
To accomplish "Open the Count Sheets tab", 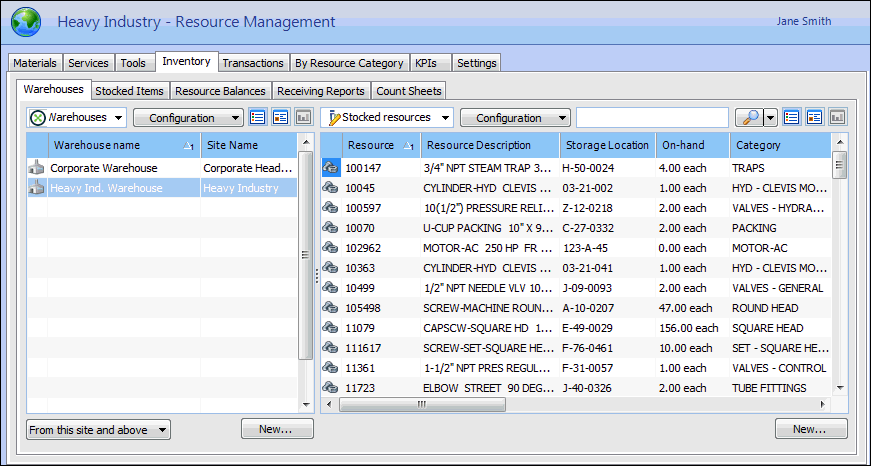I will tap(410, 91).
